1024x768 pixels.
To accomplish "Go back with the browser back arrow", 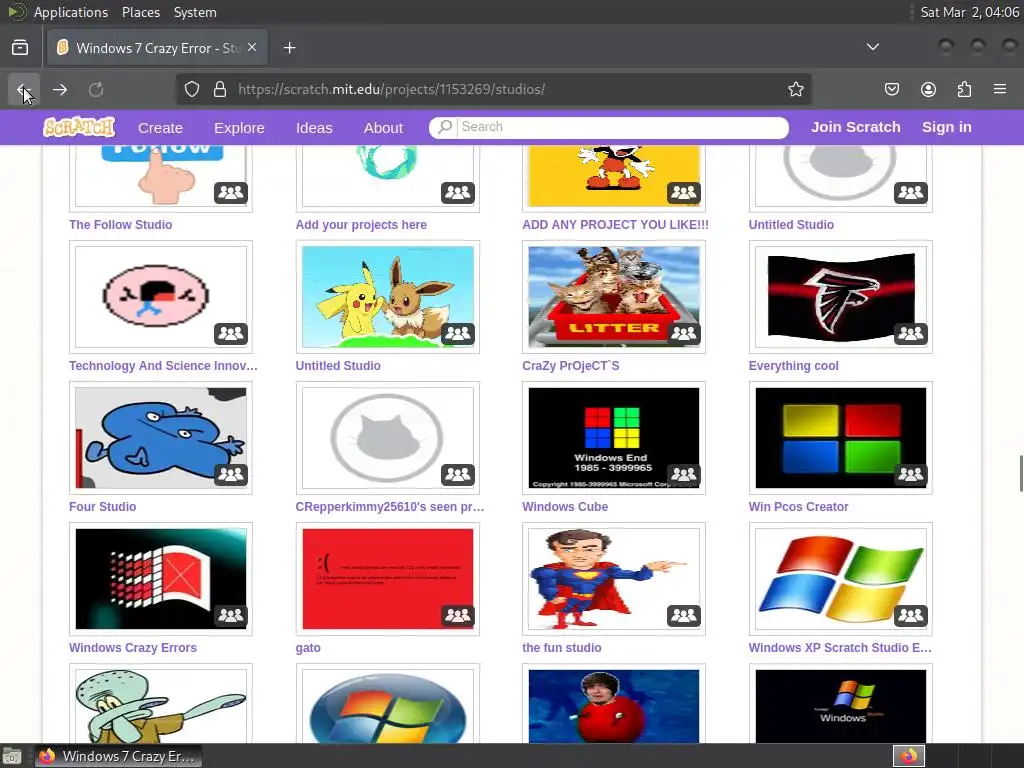I will coord(24,89).
